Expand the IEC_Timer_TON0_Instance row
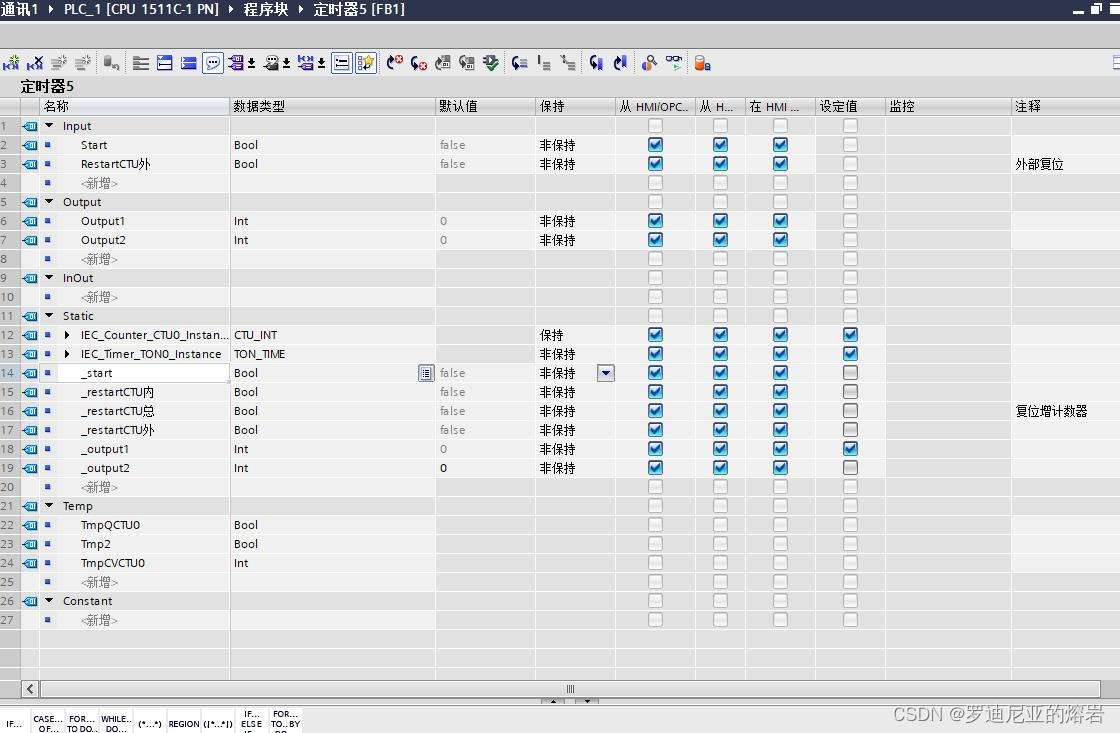The height and width of the screenshot is (733, 1120). 67,354
